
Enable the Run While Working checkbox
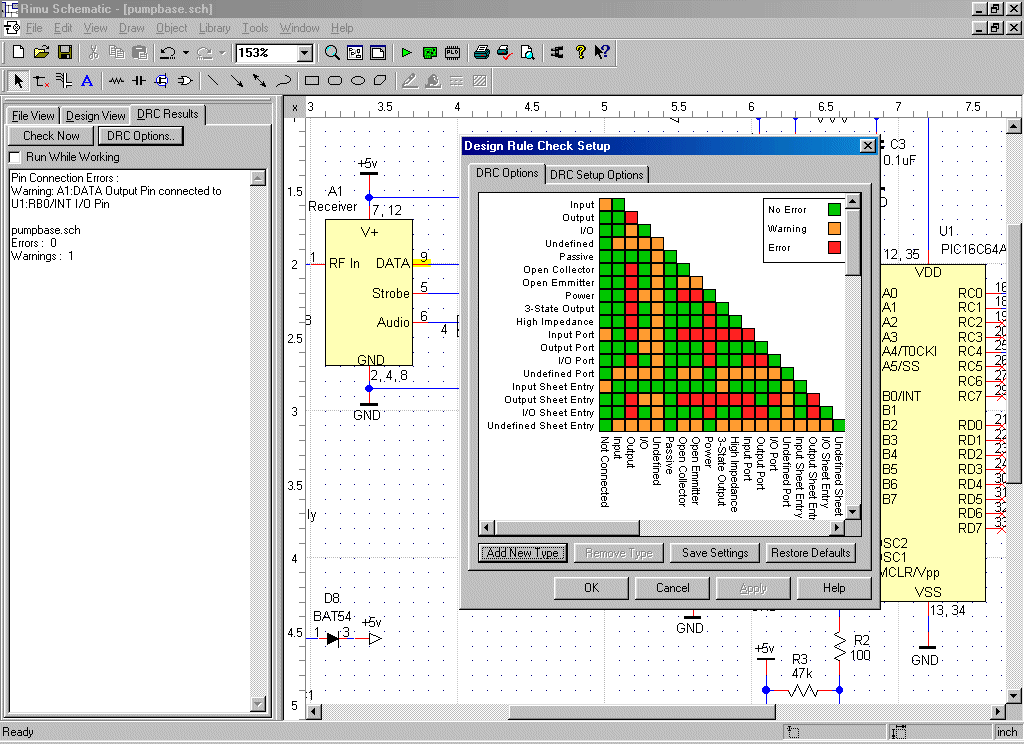tap(14, 157)
